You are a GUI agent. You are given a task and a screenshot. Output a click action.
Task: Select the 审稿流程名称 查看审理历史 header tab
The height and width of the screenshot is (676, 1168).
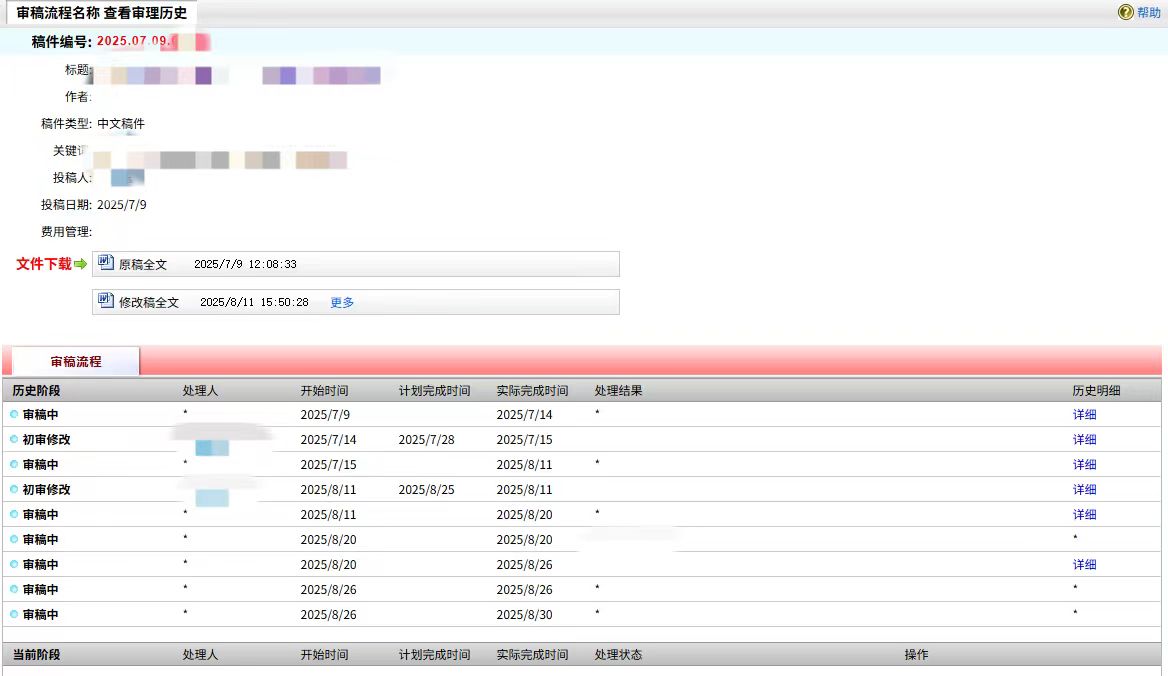click(102, 13)
